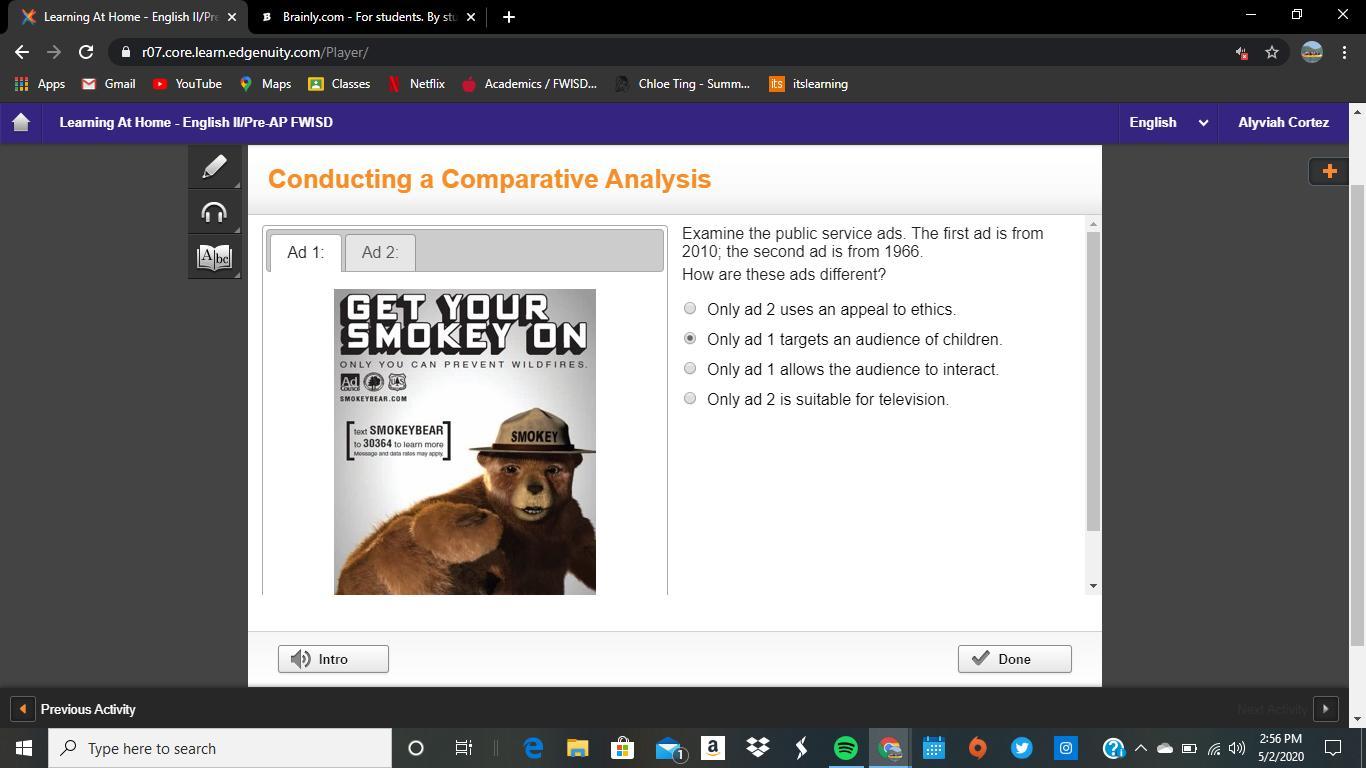Viewport: 1366px width, 768px height.
Task: Close the Brainly.com tab
Action: 471,17
